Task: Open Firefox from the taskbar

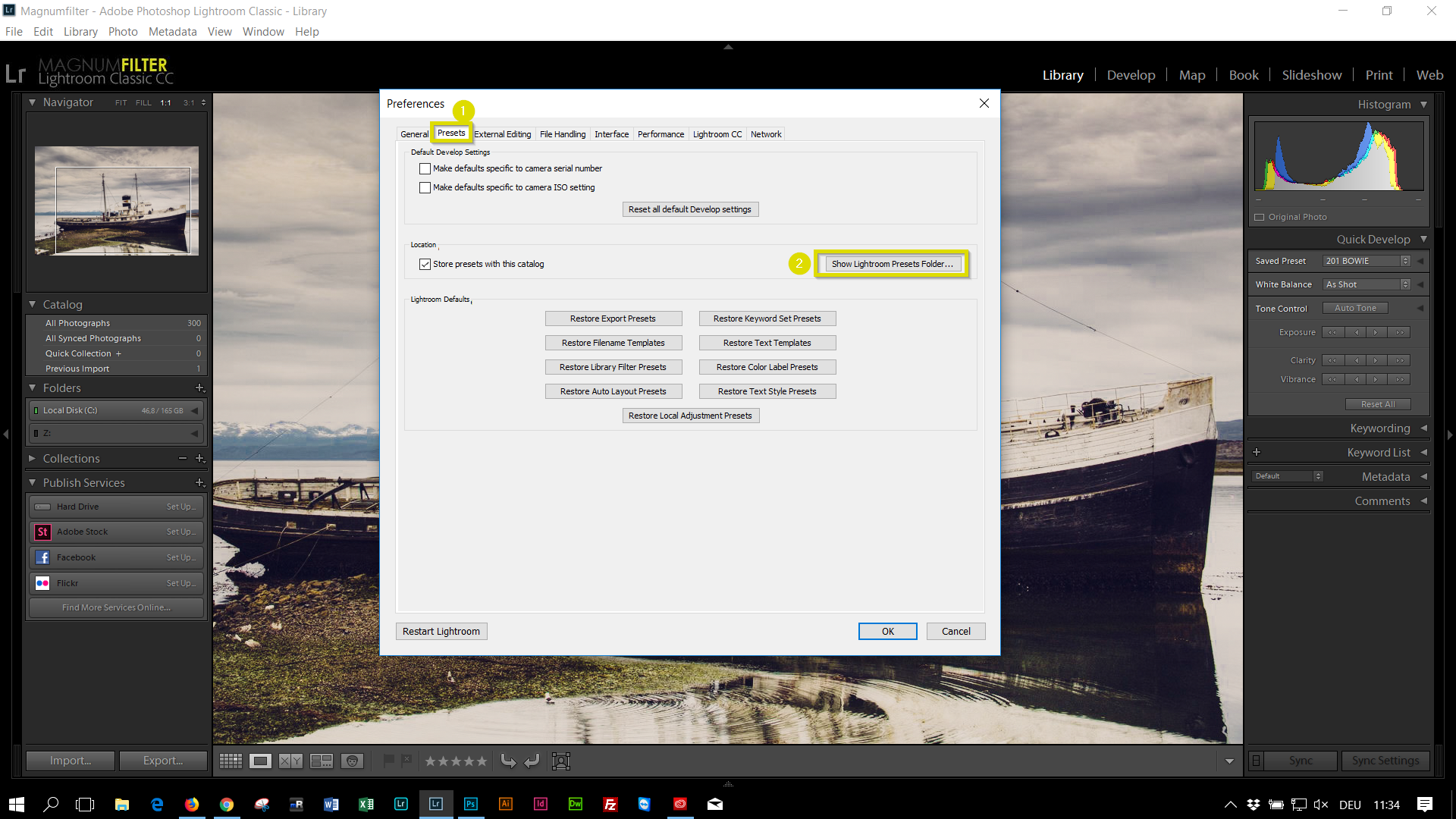Action: 192,804
